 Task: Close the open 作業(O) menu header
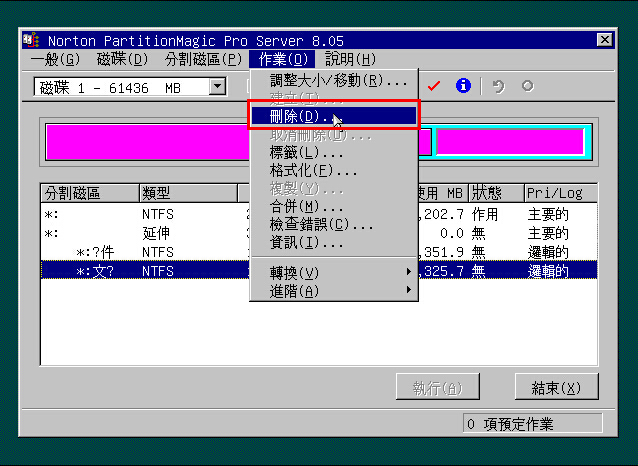point(282,59)
